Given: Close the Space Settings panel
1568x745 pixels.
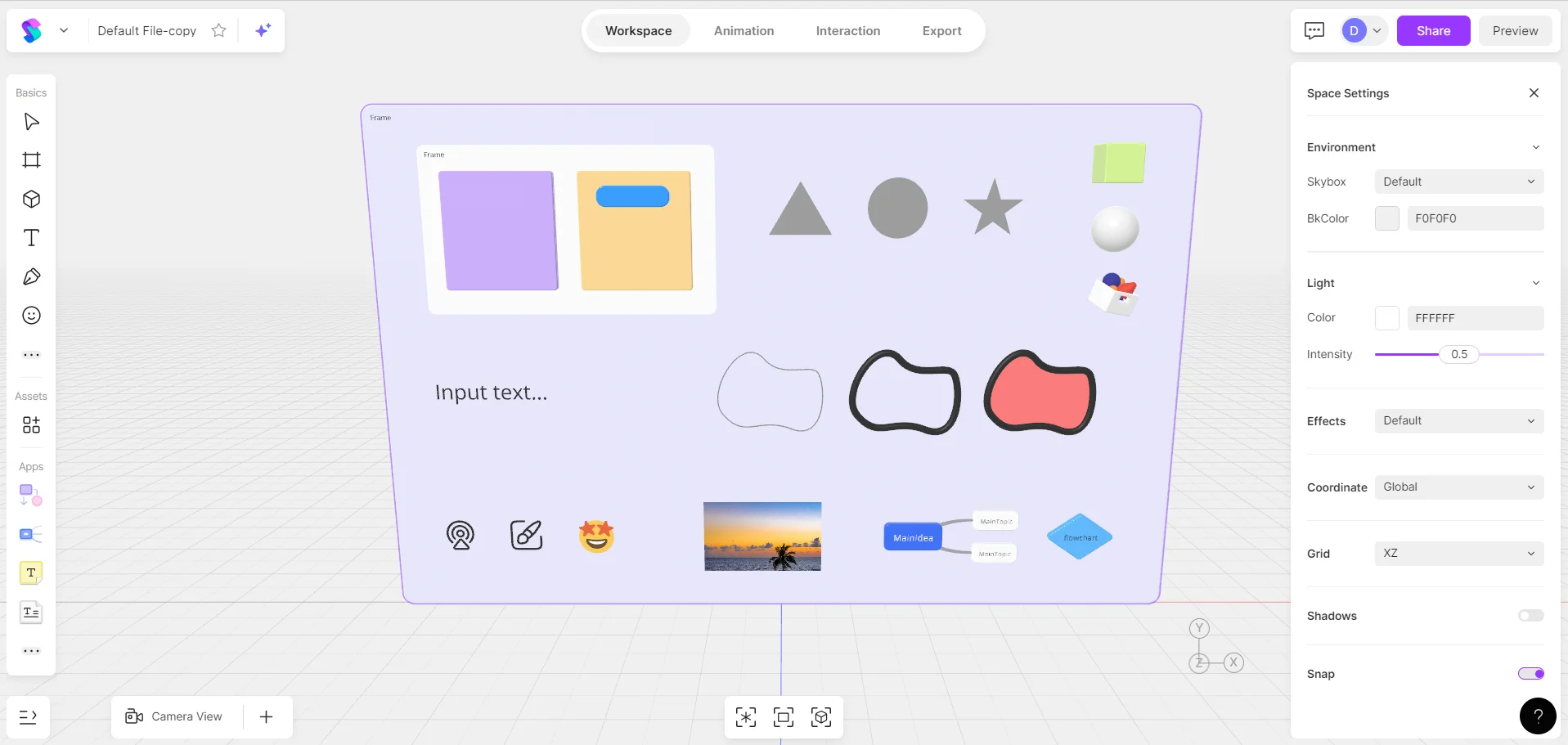Looking at the screenshot, I should (x=1534, y=93).
